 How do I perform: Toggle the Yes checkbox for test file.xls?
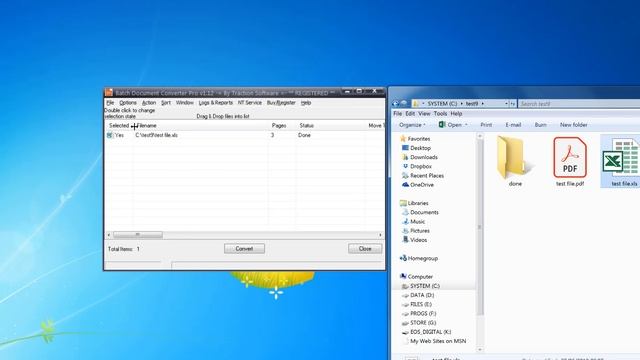tap(109, 135)
